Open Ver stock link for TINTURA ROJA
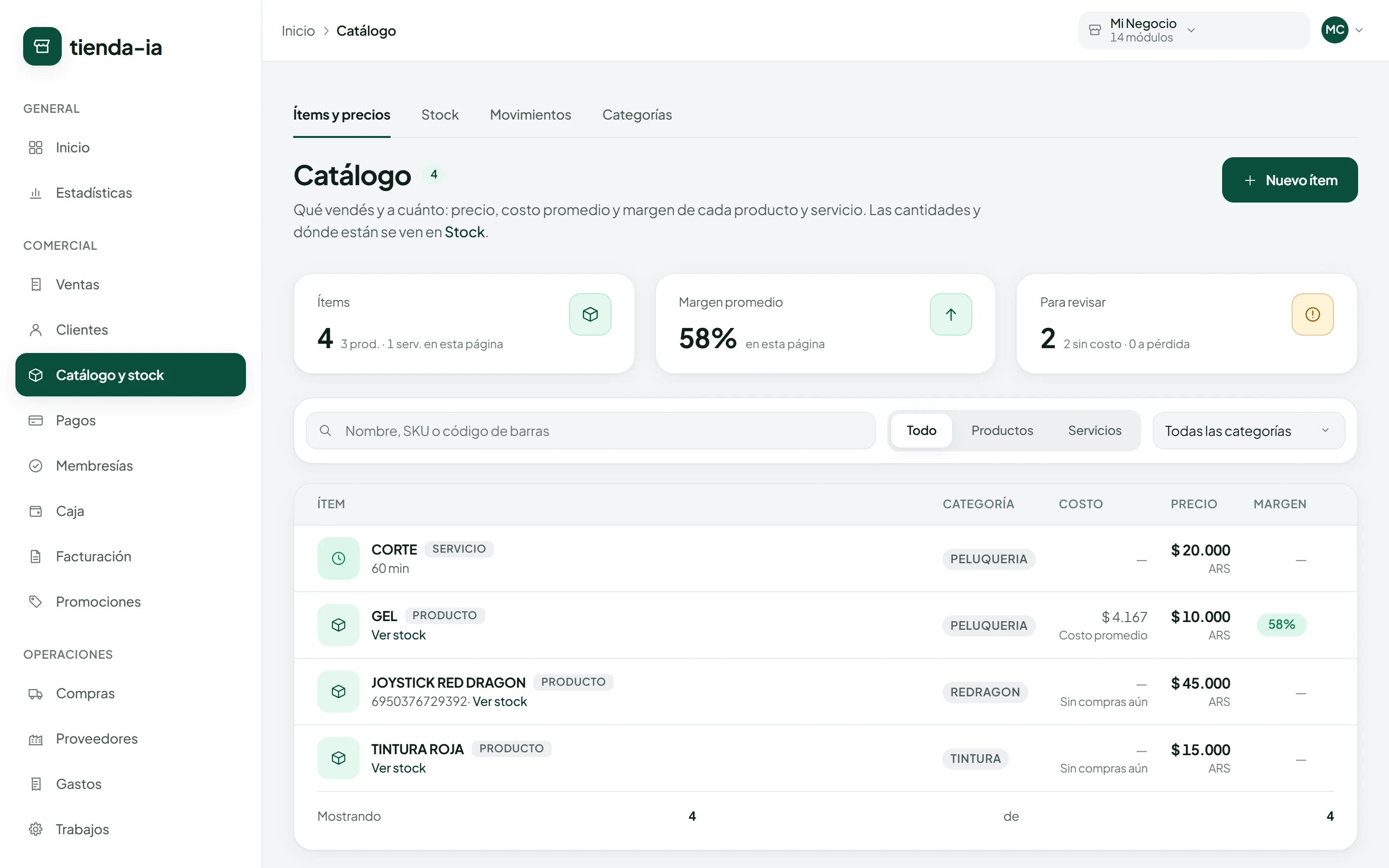 tap(398, 768)
